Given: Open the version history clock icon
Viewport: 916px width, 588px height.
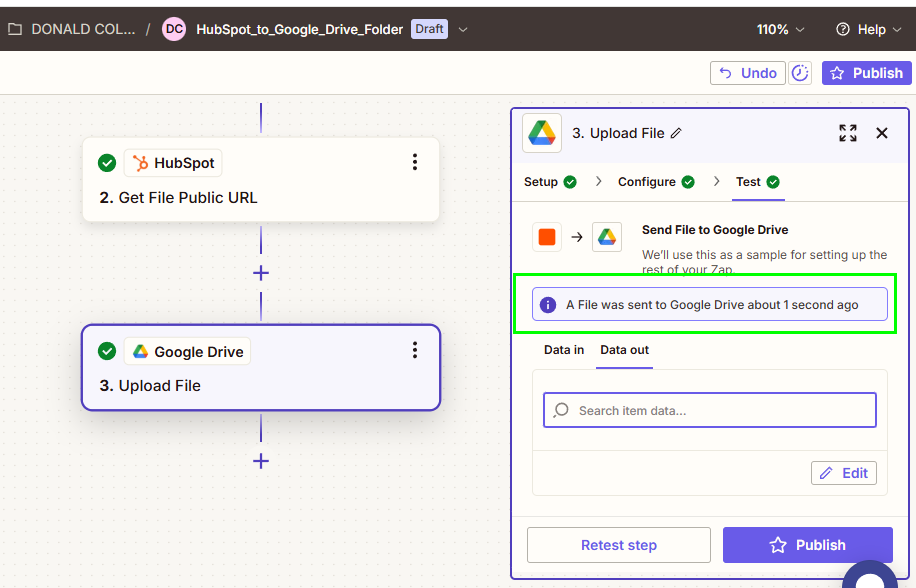Looking at the screenshot, I should pos(800,73).
